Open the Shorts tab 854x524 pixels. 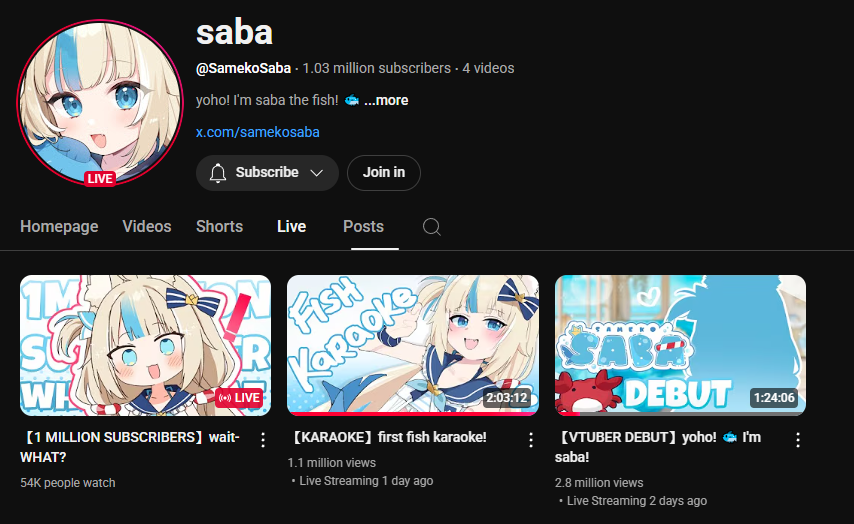click(219, 227)
